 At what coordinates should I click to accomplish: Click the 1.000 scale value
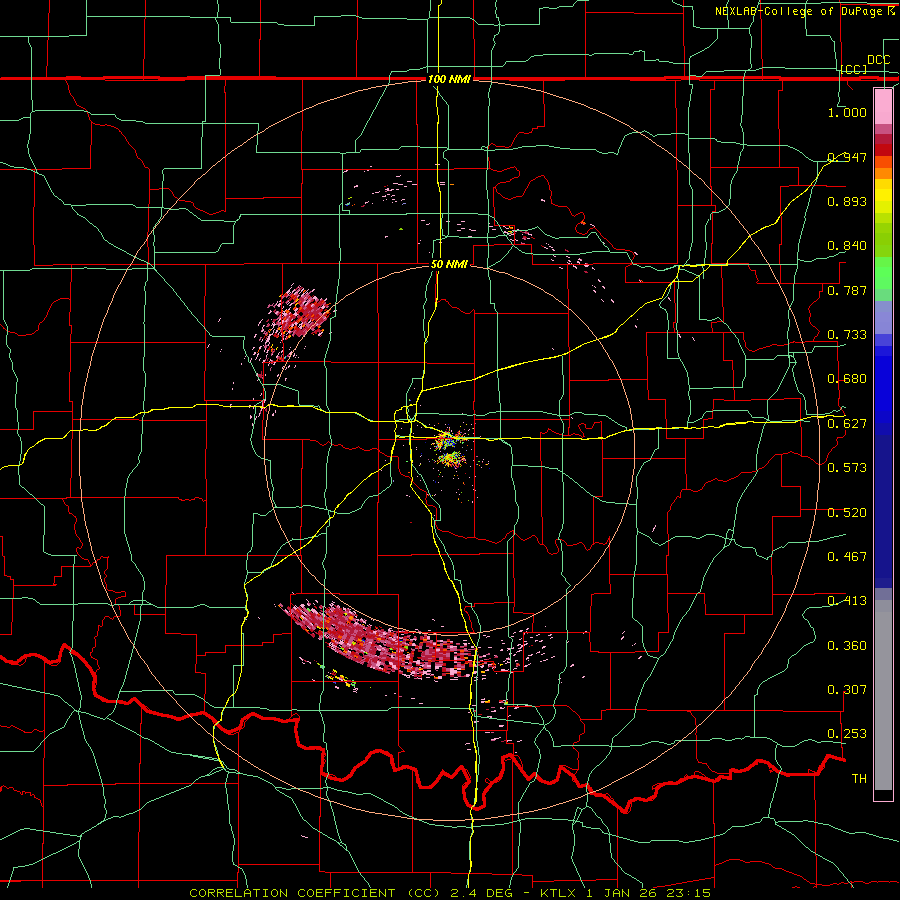click(x=847, y=112)
